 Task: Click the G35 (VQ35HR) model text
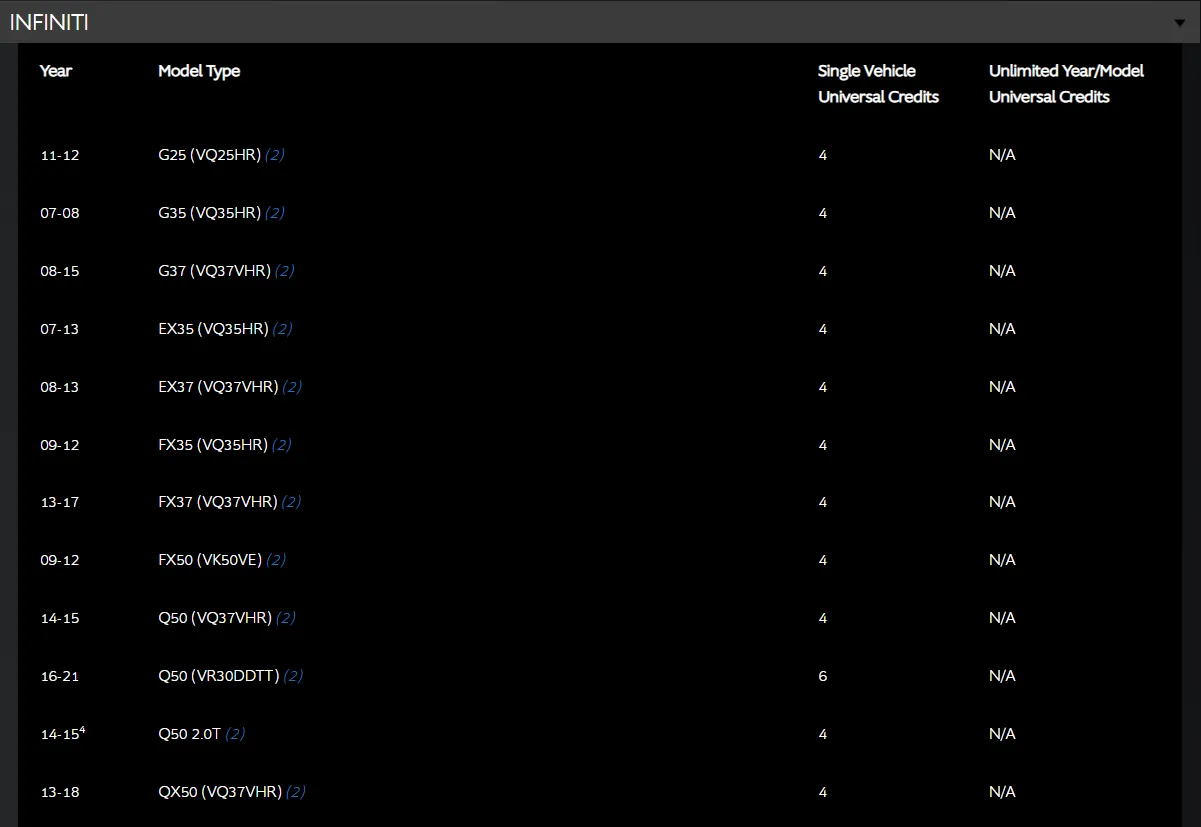tap(209, 213)
